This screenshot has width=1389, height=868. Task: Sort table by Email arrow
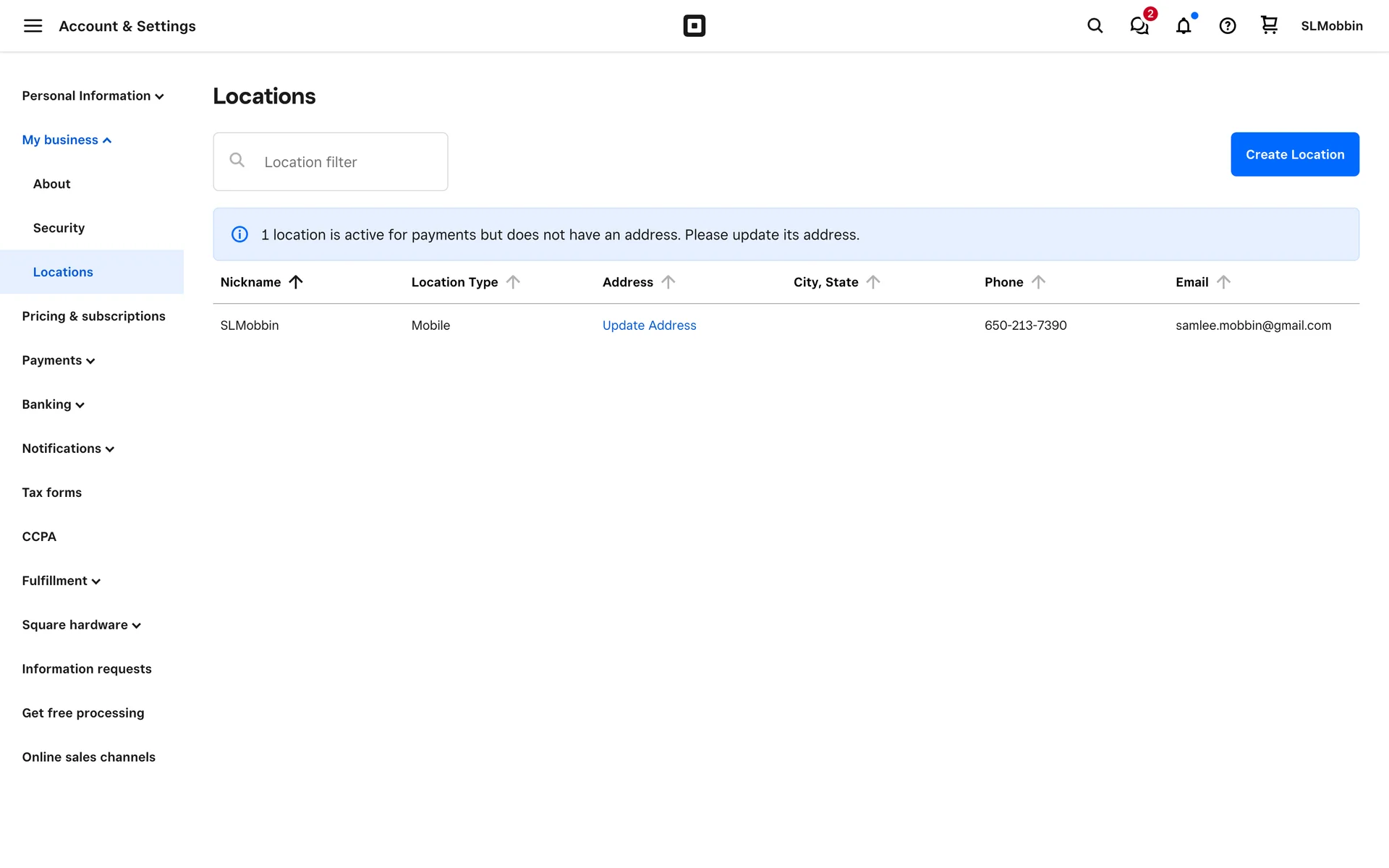(1223, 282)
